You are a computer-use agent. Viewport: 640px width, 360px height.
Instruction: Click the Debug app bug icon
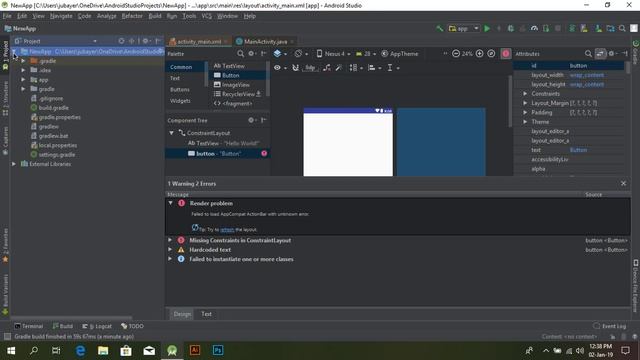511,29
